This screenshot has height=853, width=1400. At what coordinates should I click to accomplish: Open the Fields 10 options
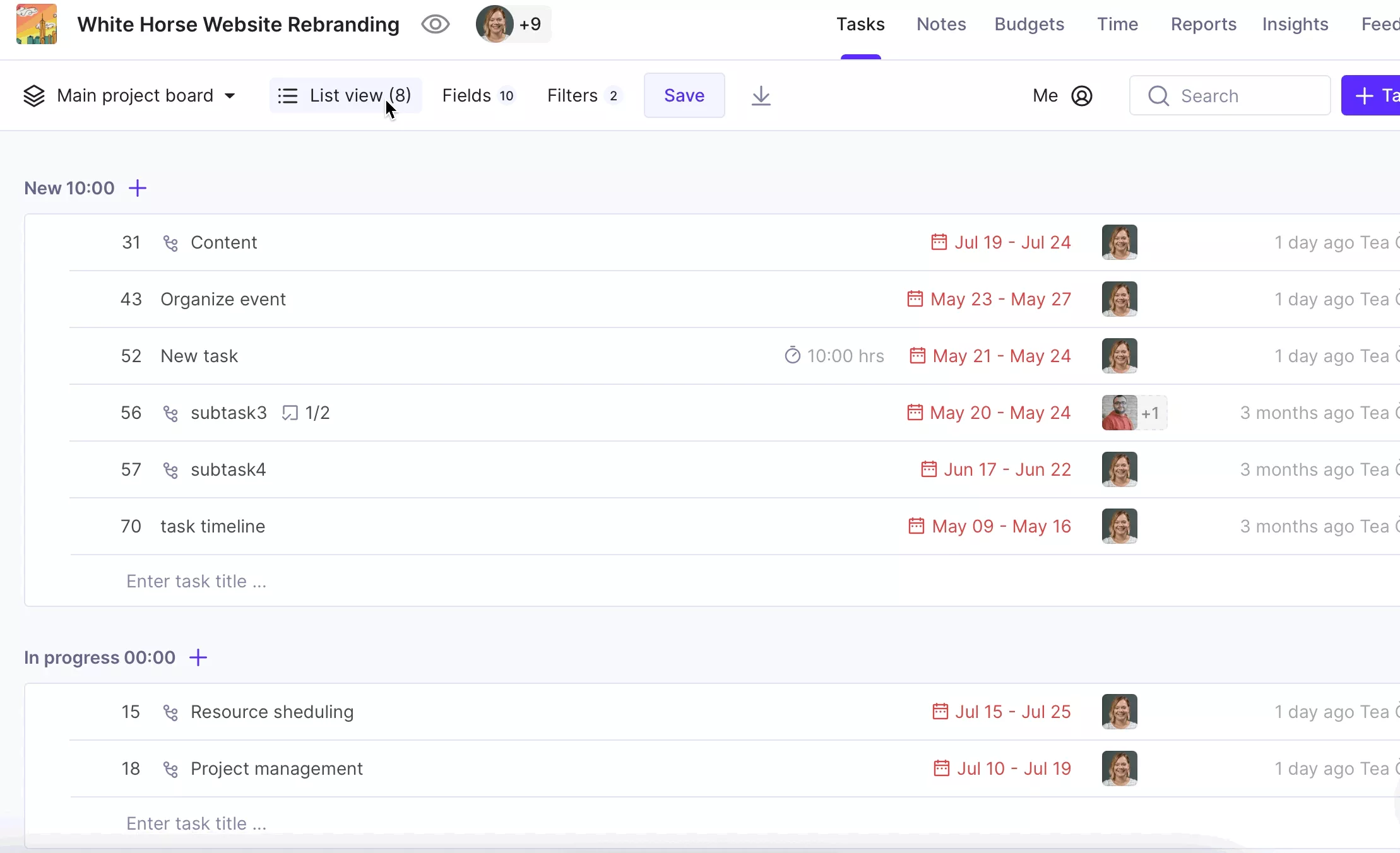pos(478,95)
